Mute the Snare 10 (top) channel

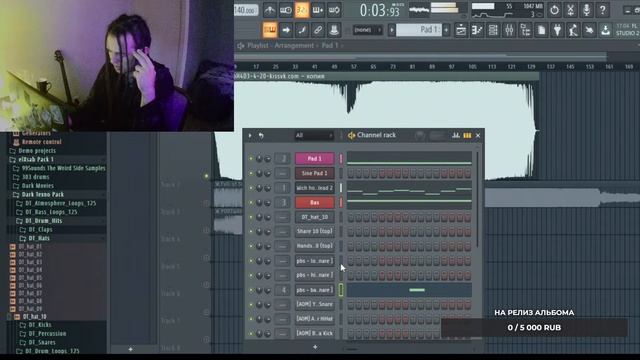(251, 231)
